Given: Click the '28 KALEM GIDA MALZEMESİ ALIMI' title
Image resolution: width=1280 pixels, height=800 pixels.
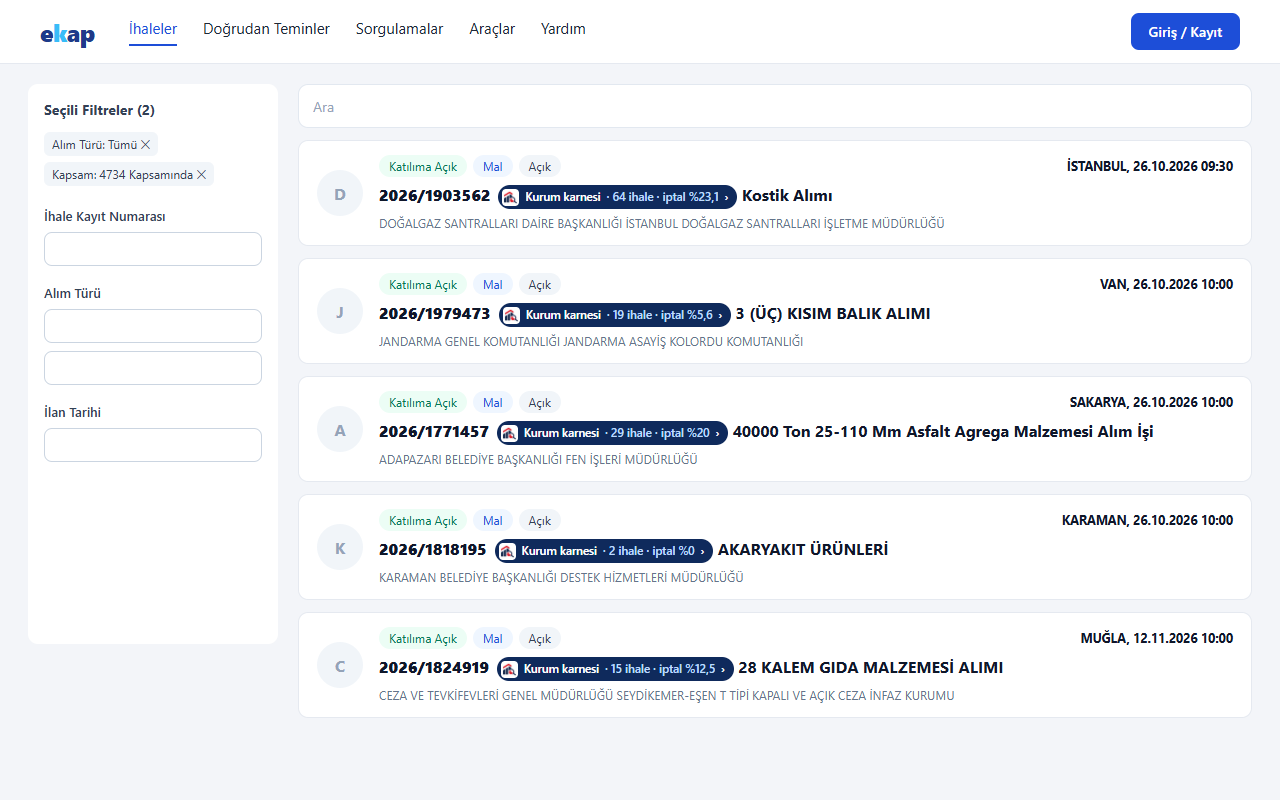Looking at the screenshot, I should [x=871, y=668].
